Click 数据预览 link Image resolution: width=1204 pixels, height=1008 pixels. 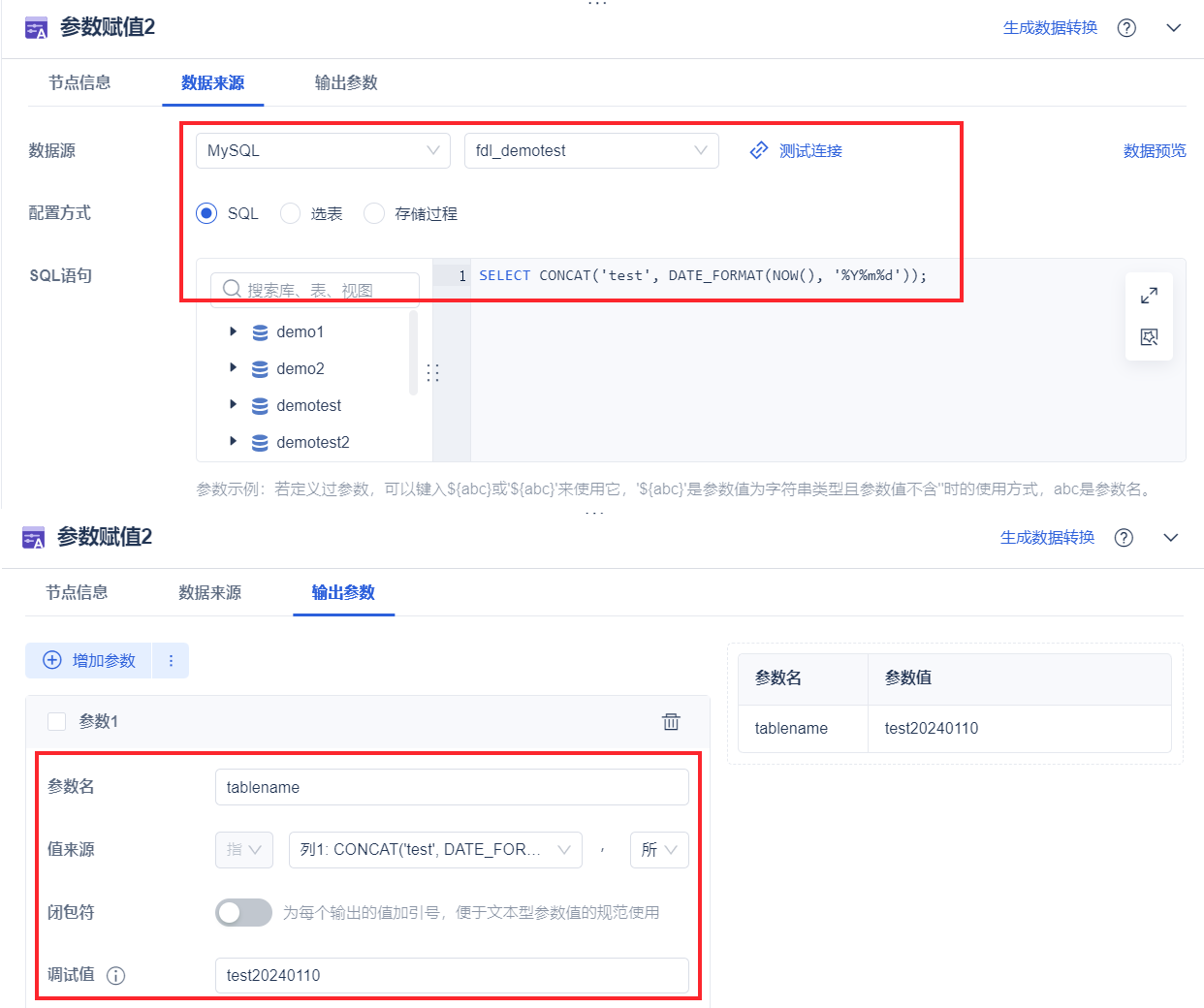1155,151
